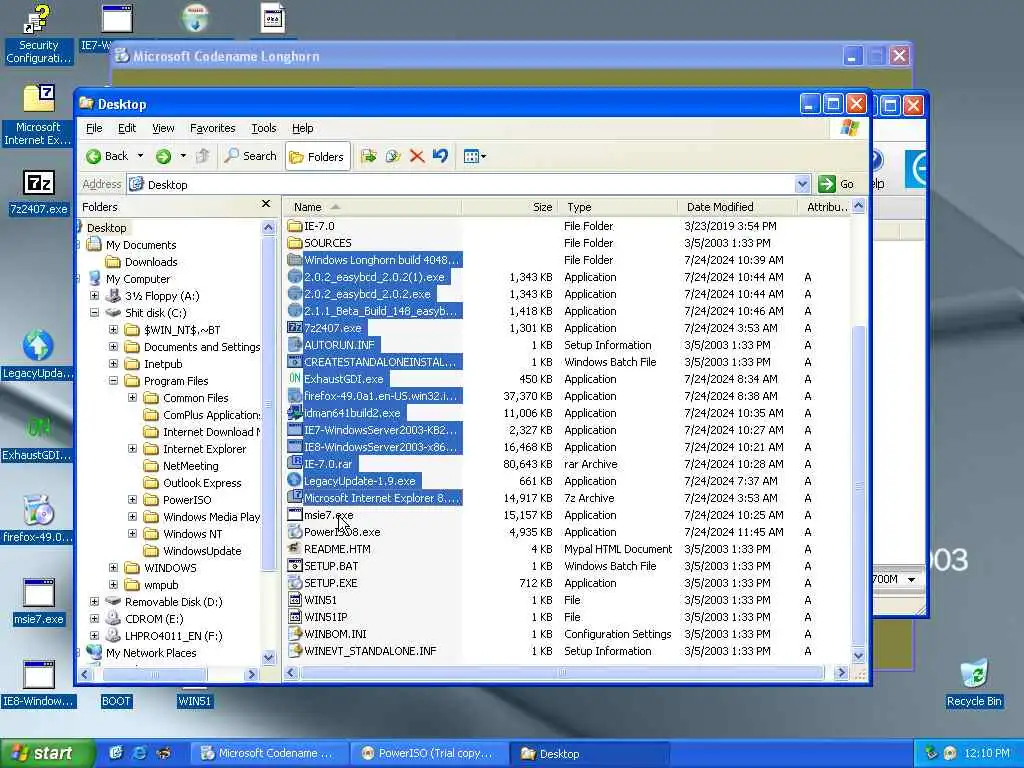The width and height of the screenshot is (1024, 768).
Task: Expand CDROM (E:) tree node
Action: point(94,618)
